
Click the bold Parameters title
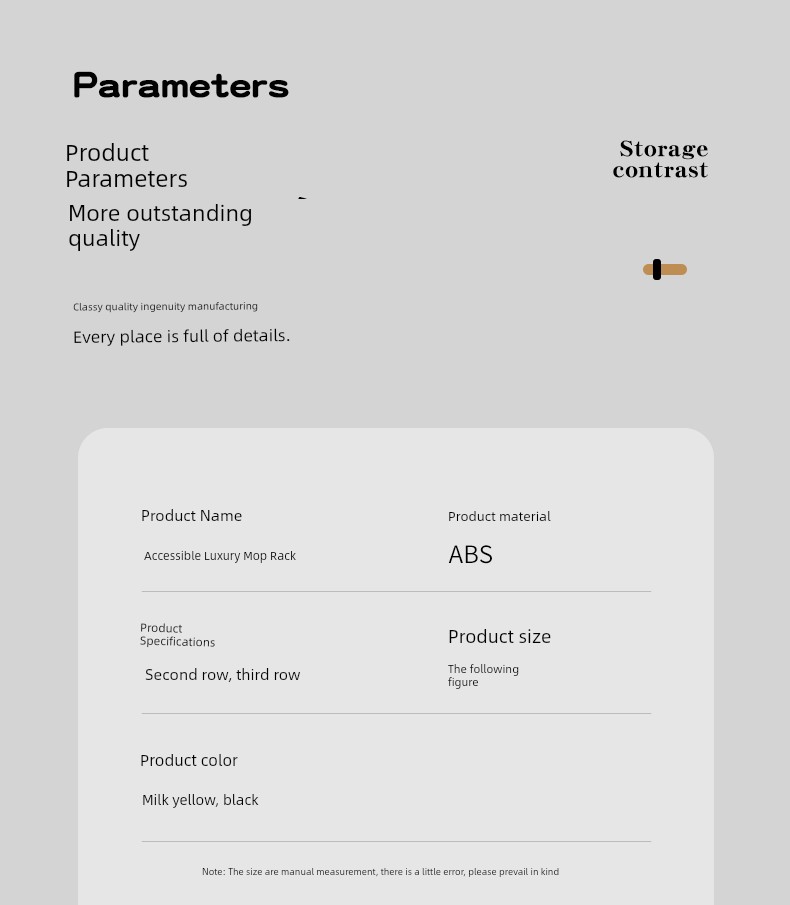(181, 86)
